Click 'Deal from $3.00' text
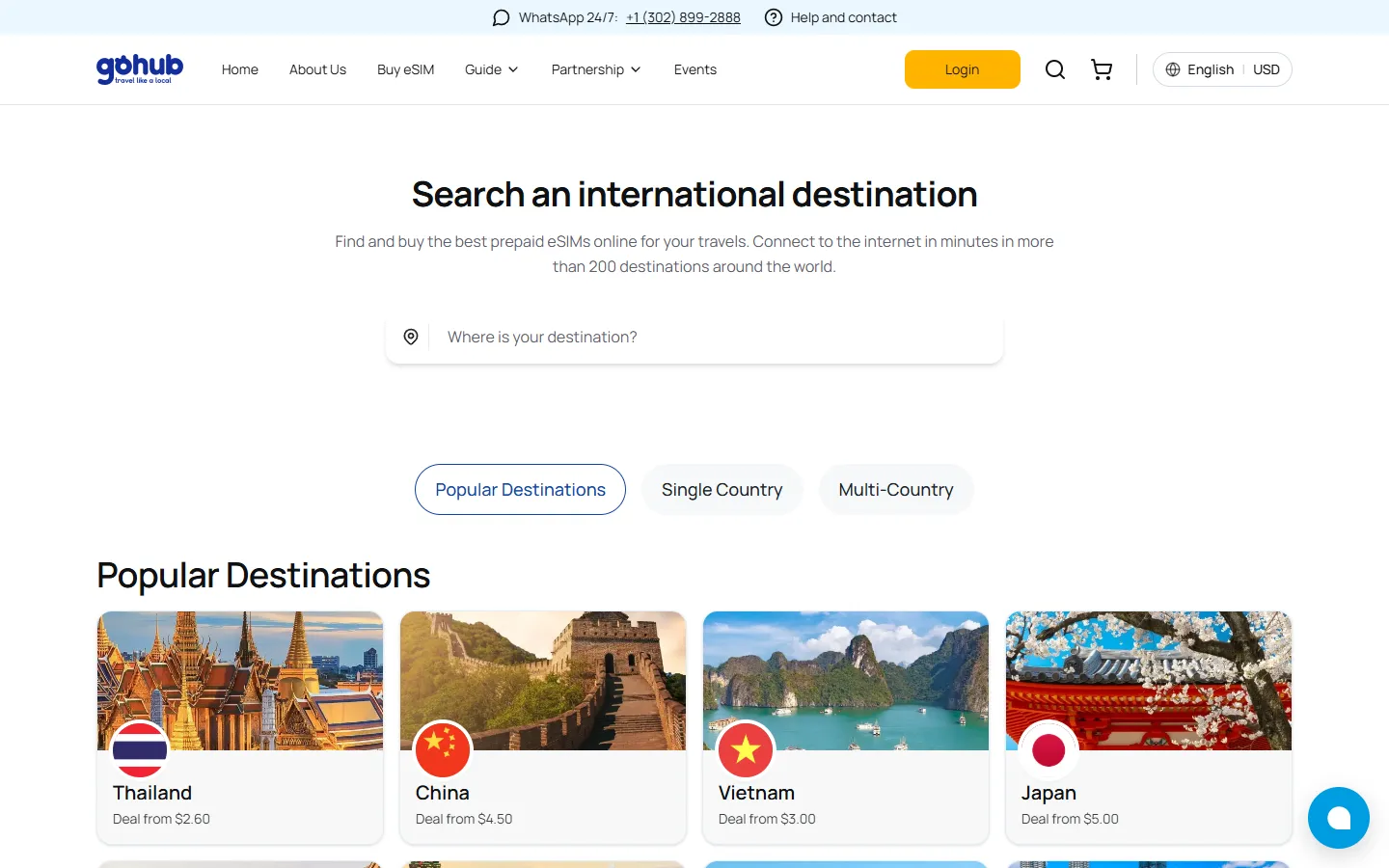Viewport: 1389px width, 868px height. coord(767,819)
